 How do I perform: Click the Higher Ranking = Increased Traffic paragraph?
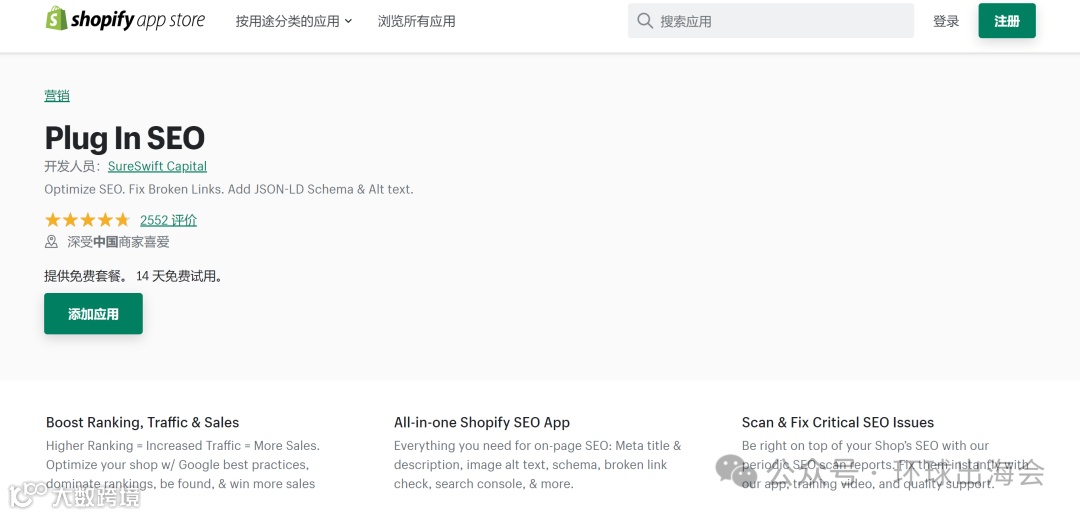(x=183, y=465)
